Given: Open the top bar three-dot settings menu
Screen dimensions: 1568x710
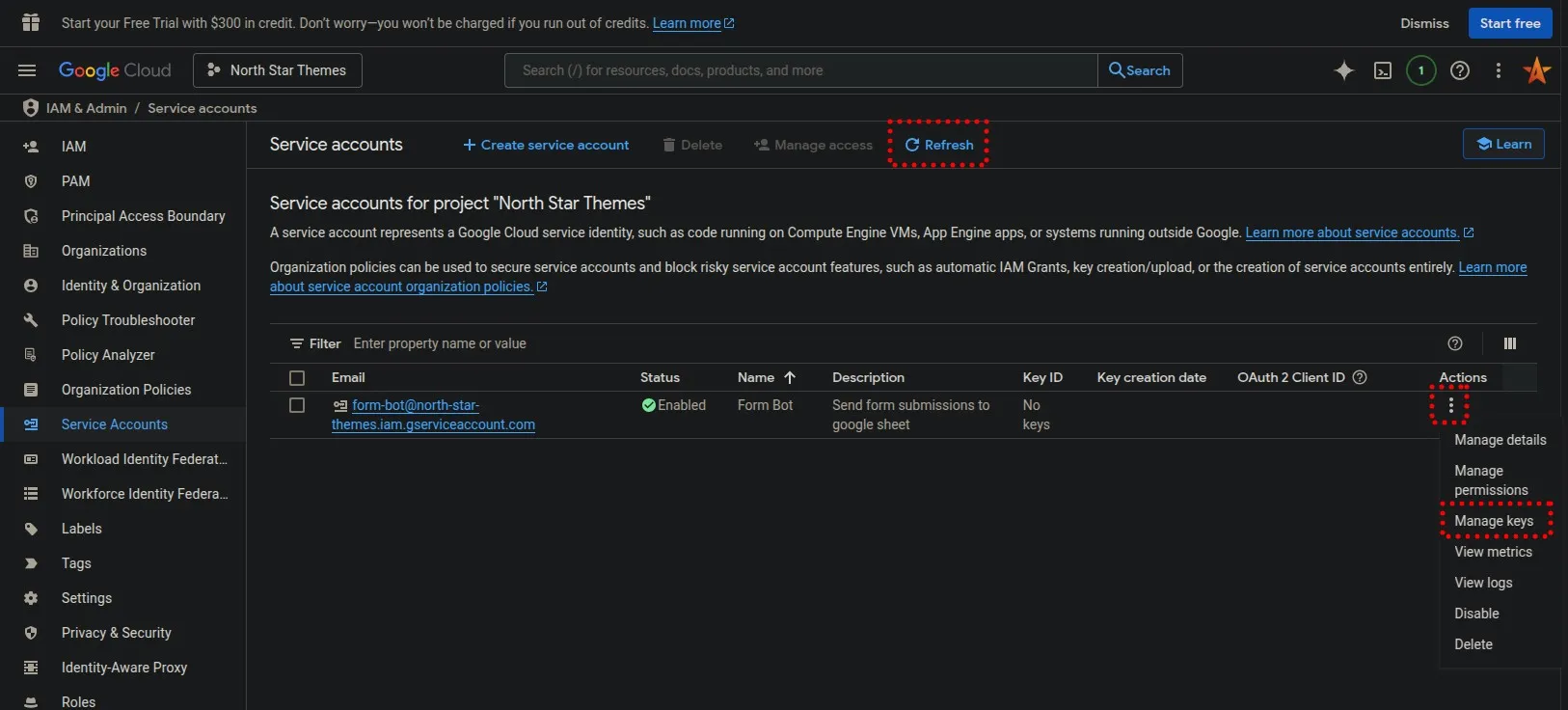Looking at the screenshot, I should [1498, 70].
